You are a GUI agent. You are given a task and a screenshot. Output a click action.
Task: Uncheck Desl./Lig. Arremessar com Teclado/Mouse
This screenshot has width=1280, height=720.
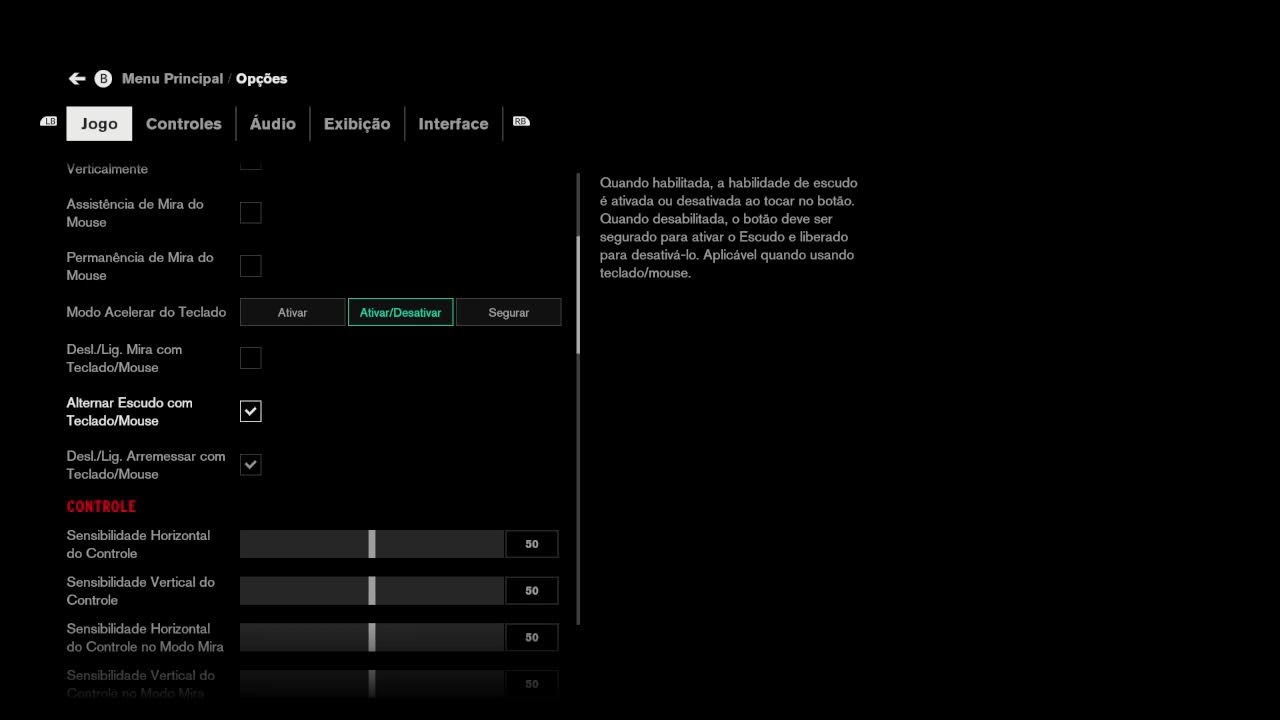point(251,465)
